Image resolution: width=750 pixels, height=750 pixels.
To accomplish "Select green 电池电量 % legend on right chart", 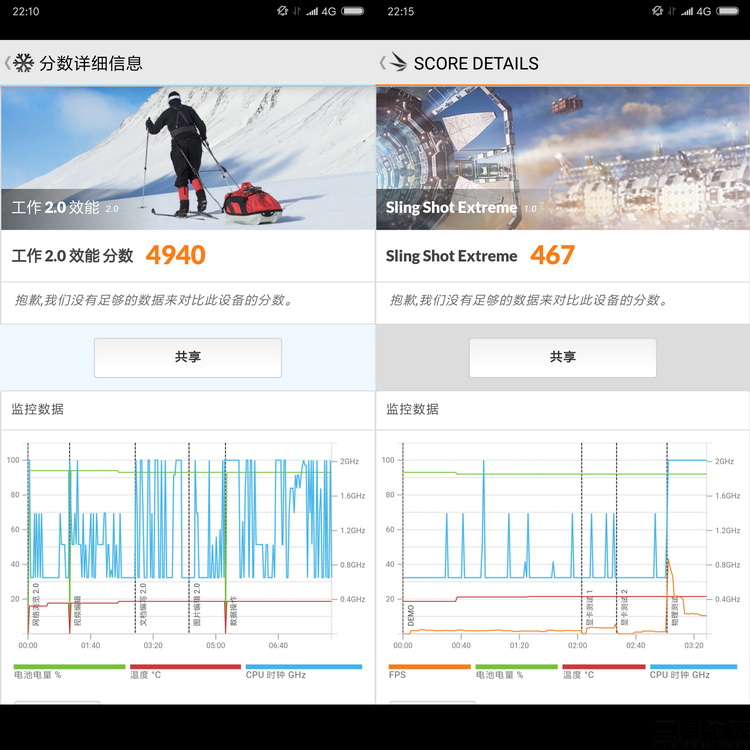I will point(516,667).
